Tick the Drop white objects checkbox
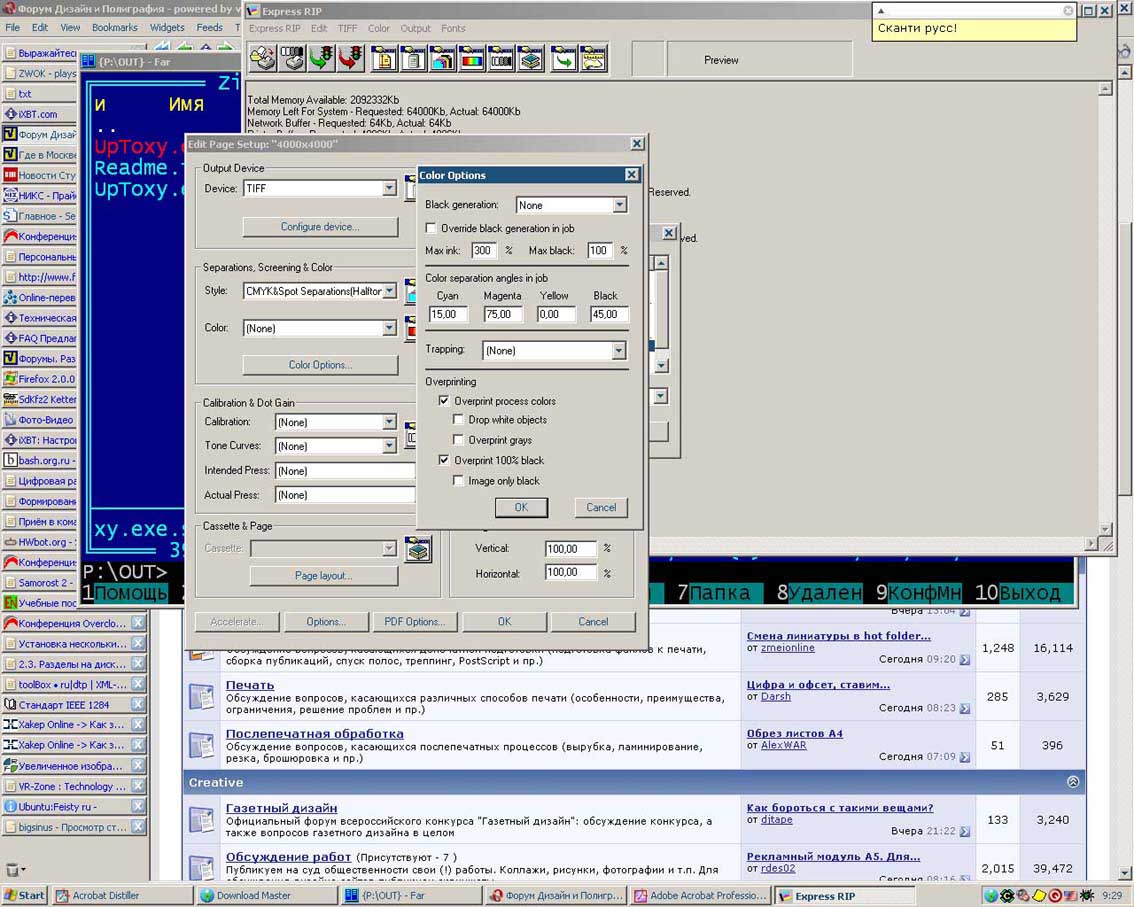Image resolution: width=1134 pixels, height=907 pixels. coord(459,420)
